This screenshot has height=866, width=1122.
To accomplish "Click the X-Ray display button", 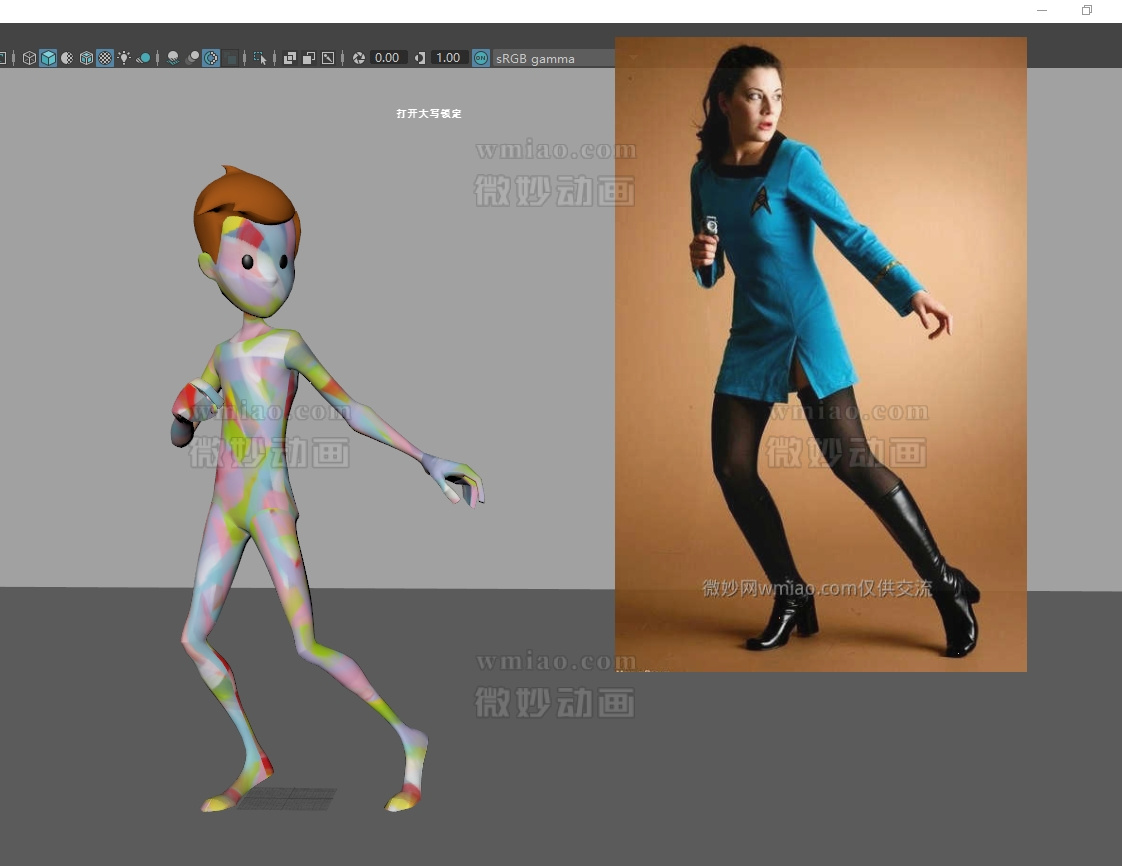I will point(290,58).
